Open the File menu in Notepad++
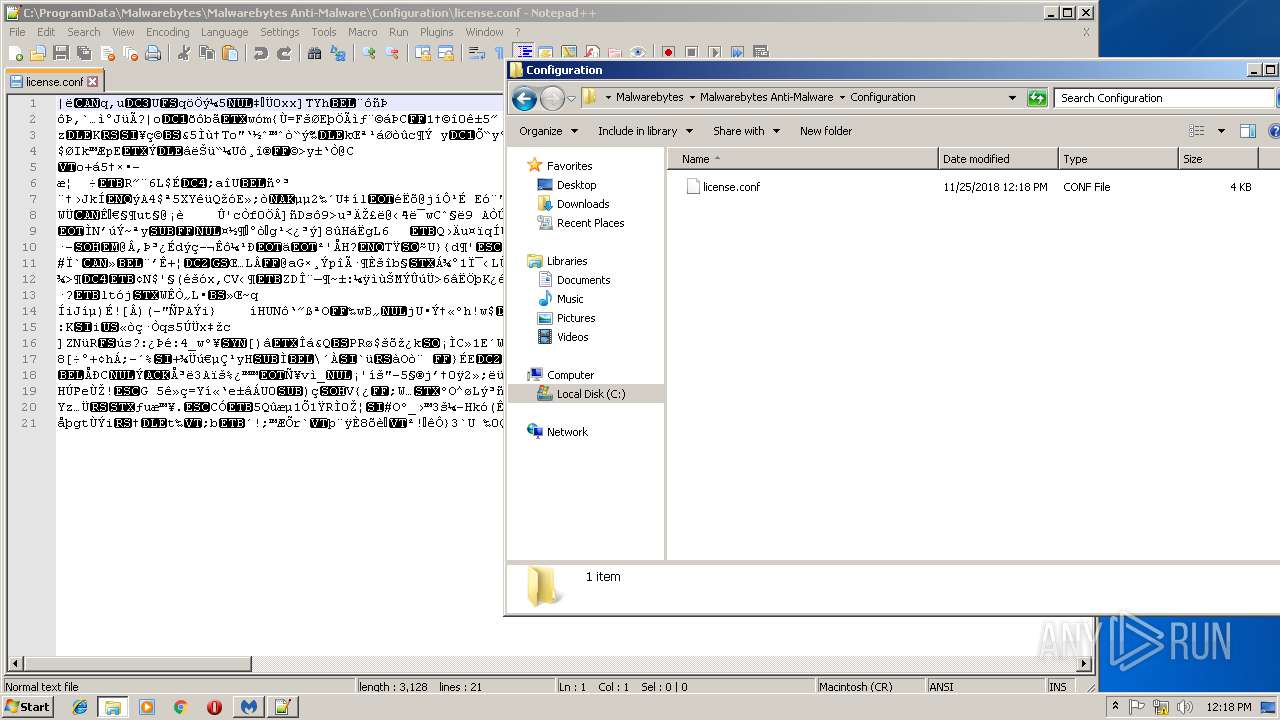Viewport: 1280px width, 720px height. (17, 32)
